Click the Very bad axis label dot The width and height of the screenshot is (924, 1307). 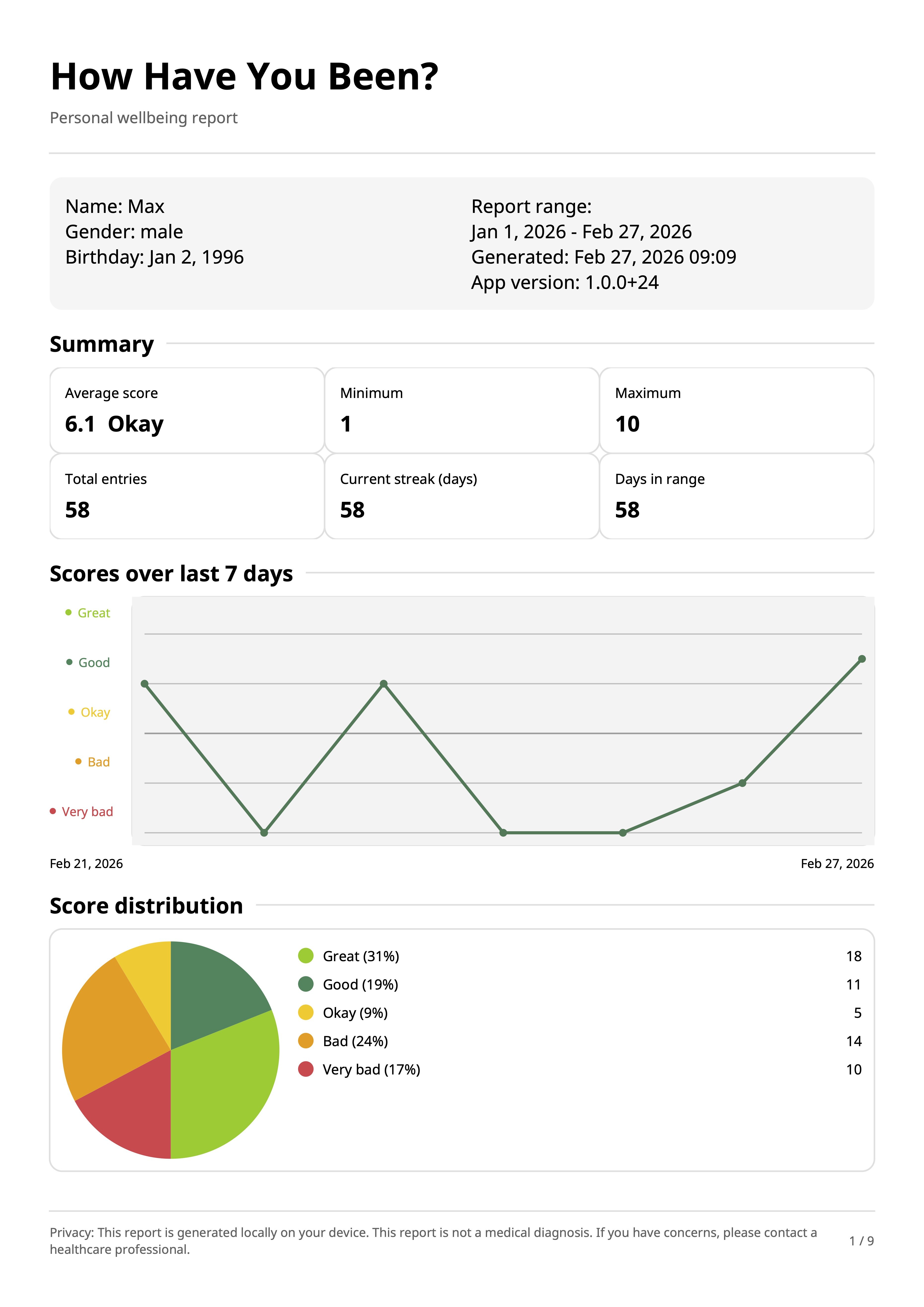(53, 811)
